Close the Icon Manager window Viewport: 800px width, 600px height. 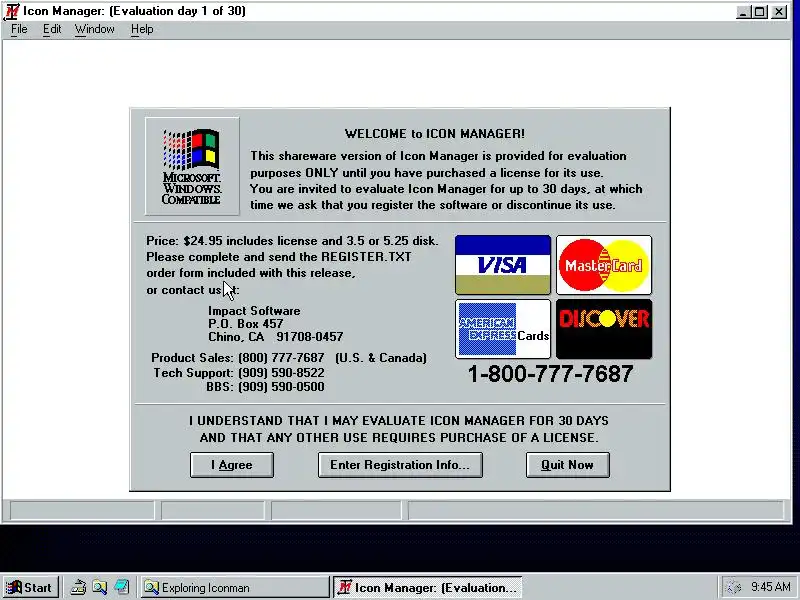point(779,12)
